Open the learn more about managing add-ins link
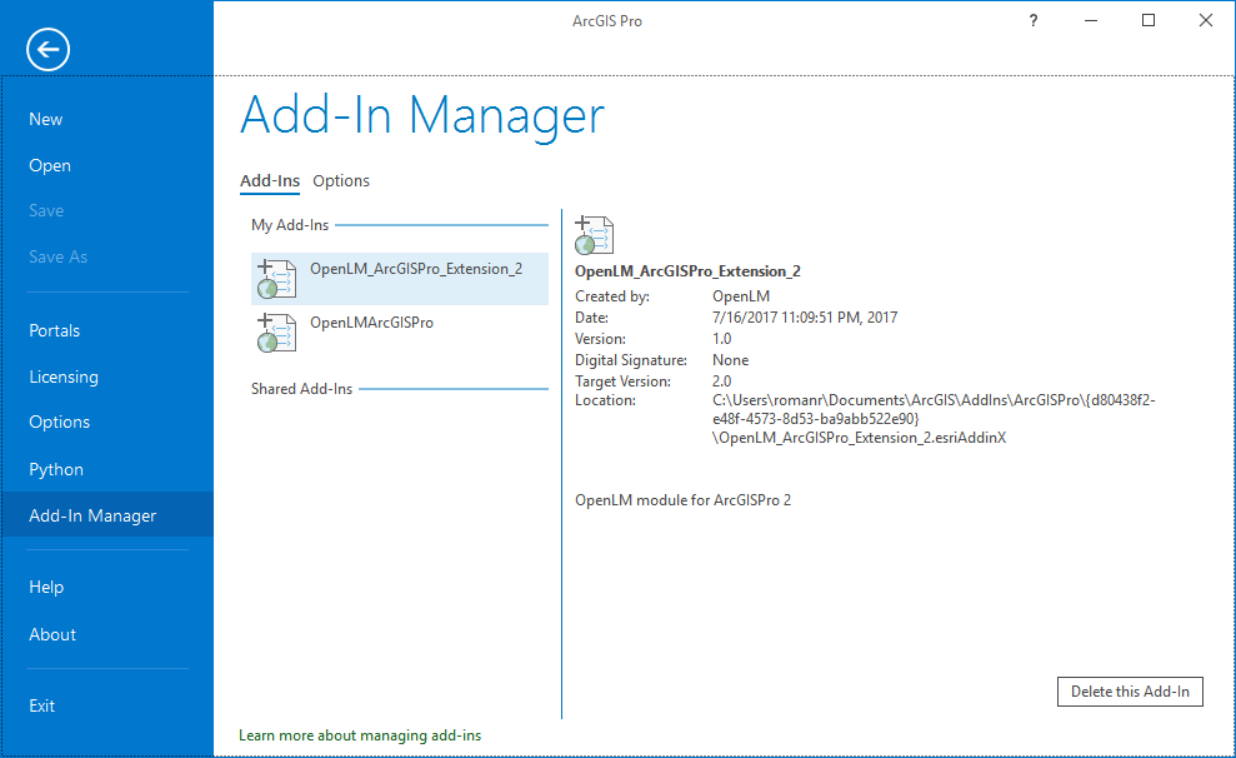1236x758 pixels. point(360,735)
